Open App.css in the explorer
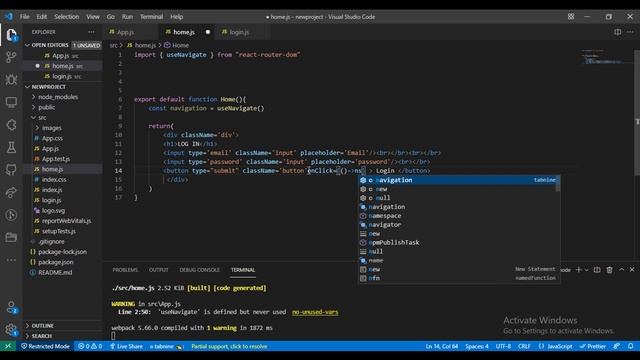The width and height of the screenshot is (640, 360). coord(52,138)
